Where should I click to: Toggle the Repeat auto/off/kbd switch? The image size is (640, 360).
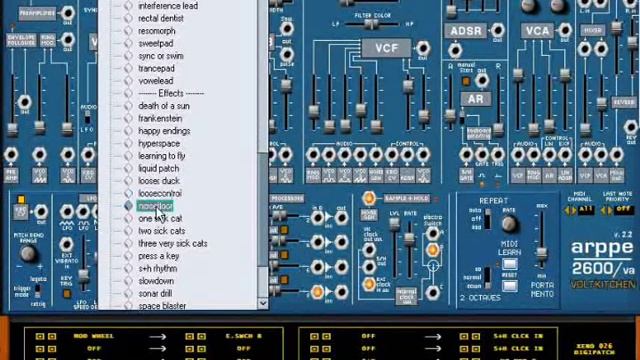487,219
